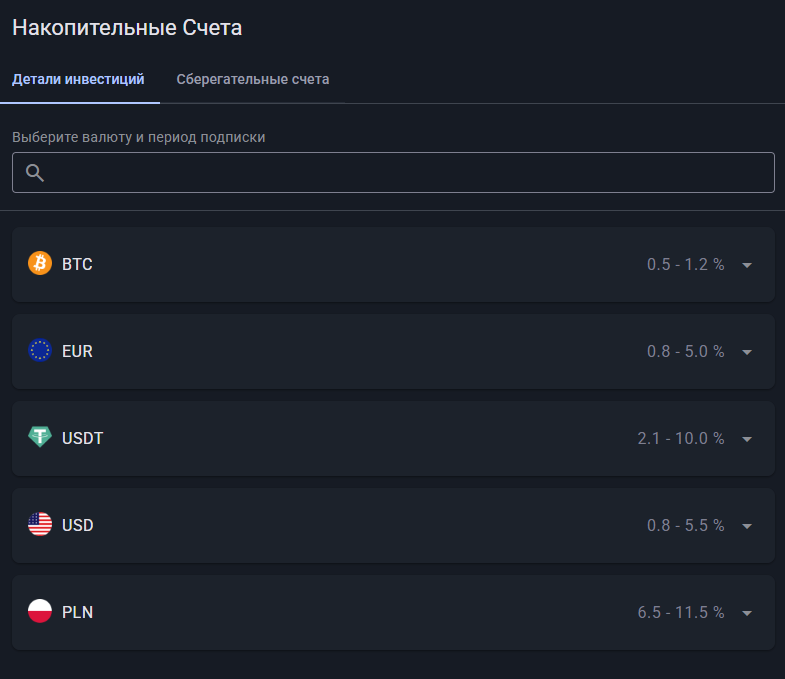Click the Накопительные Счета heading

coord(127,28)
